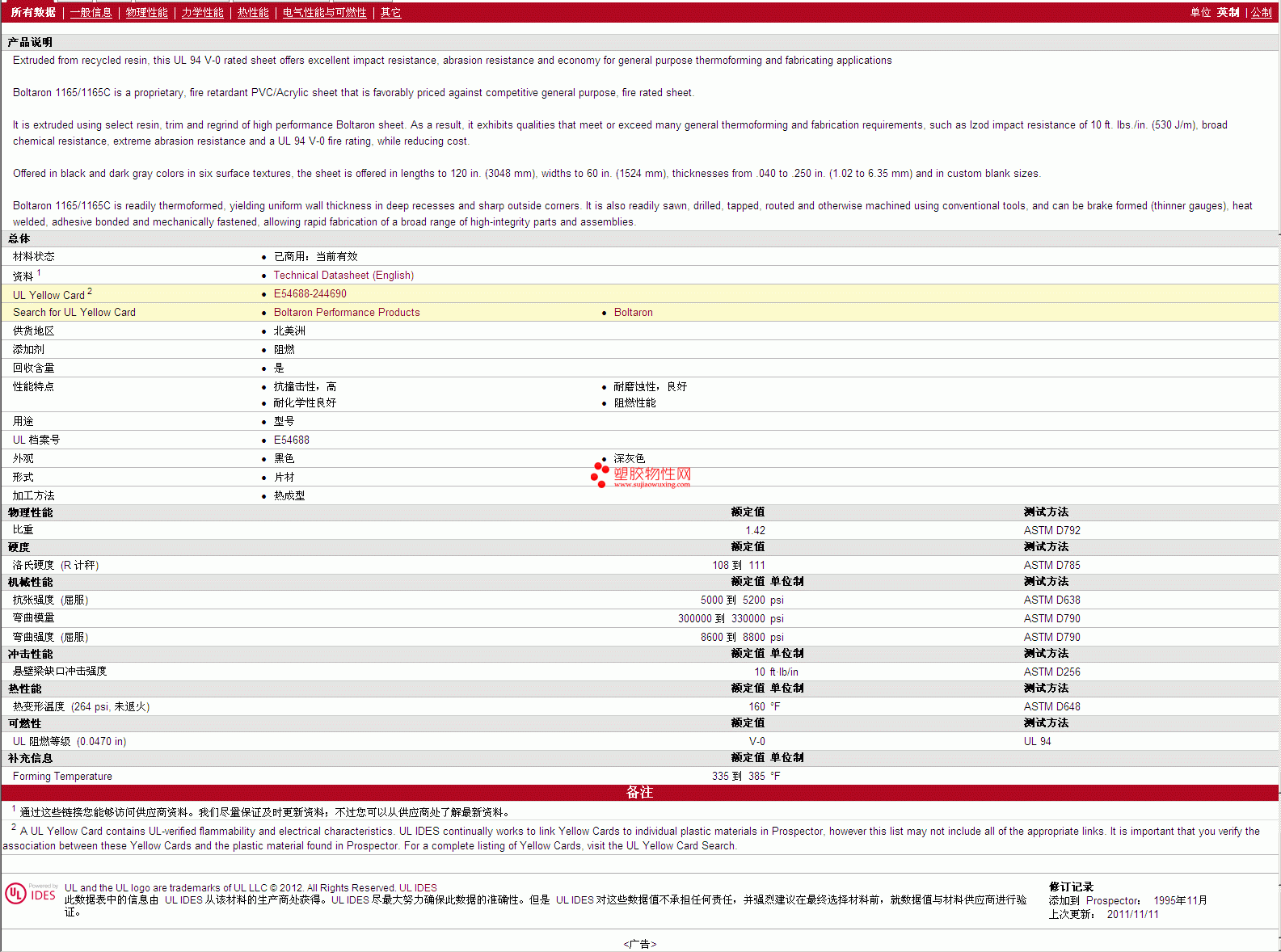
Task: Click the 材料状态 row label
Action: [x=33, y=256]
